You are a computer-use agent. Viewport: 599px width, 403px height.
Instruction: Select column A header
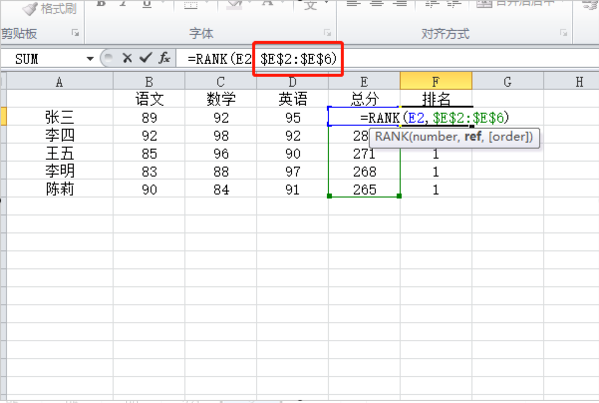(x=60, y=82)
